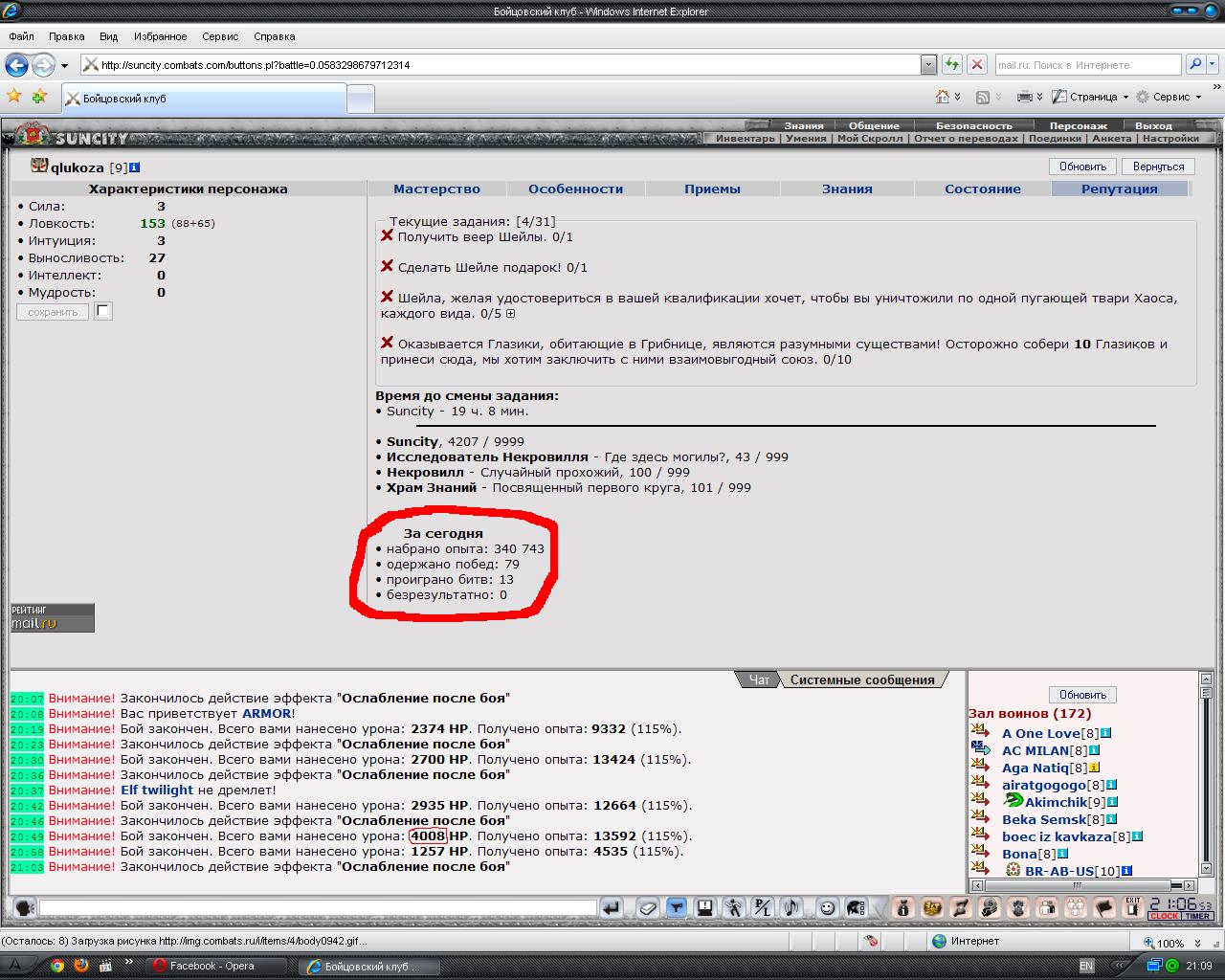Click the helmet list icon in chat toolbar
Image resolution: width=1225 pixels, height=980 pixels.
click(x=856, y=907)
